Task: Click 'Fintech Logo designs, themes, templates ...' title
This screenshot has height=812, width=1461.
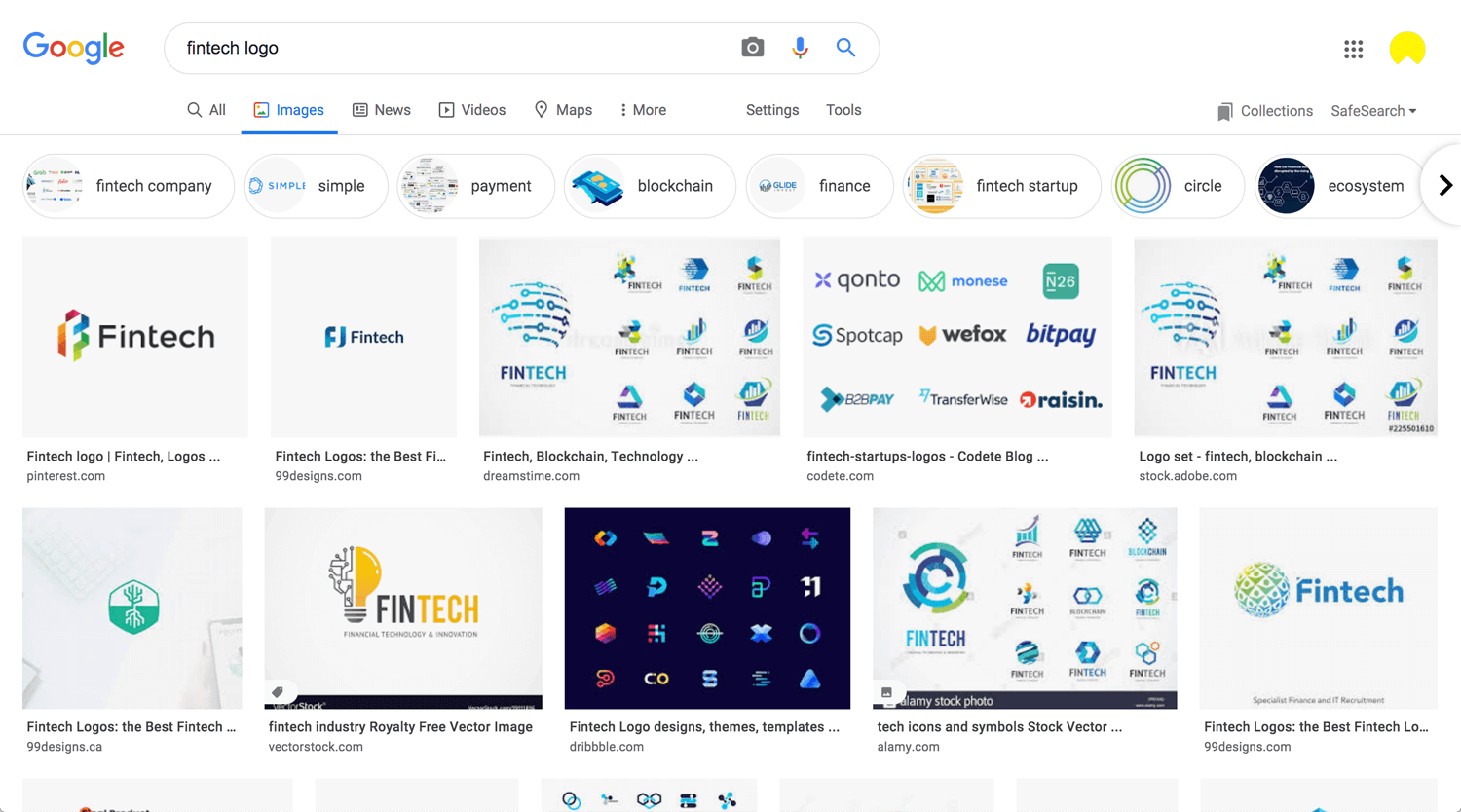Action: [x=704, y=726]
